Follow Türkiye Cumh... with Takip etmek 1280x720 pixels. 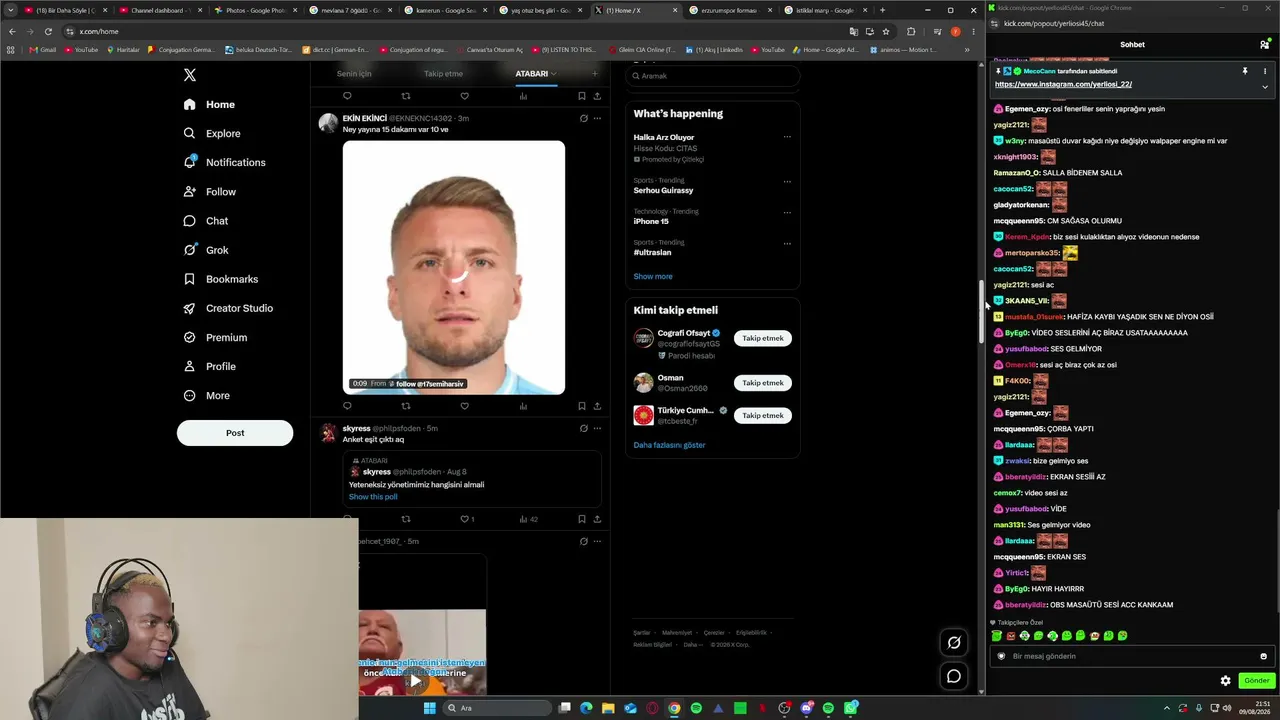coord(763,415)
